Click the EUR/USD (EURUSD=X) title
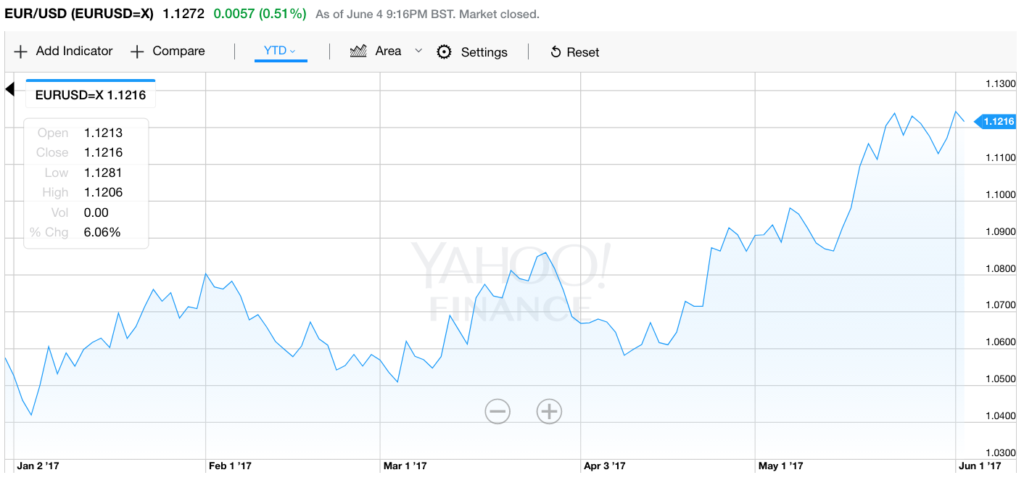This screenshot has height=483, width=1024. 78,14
